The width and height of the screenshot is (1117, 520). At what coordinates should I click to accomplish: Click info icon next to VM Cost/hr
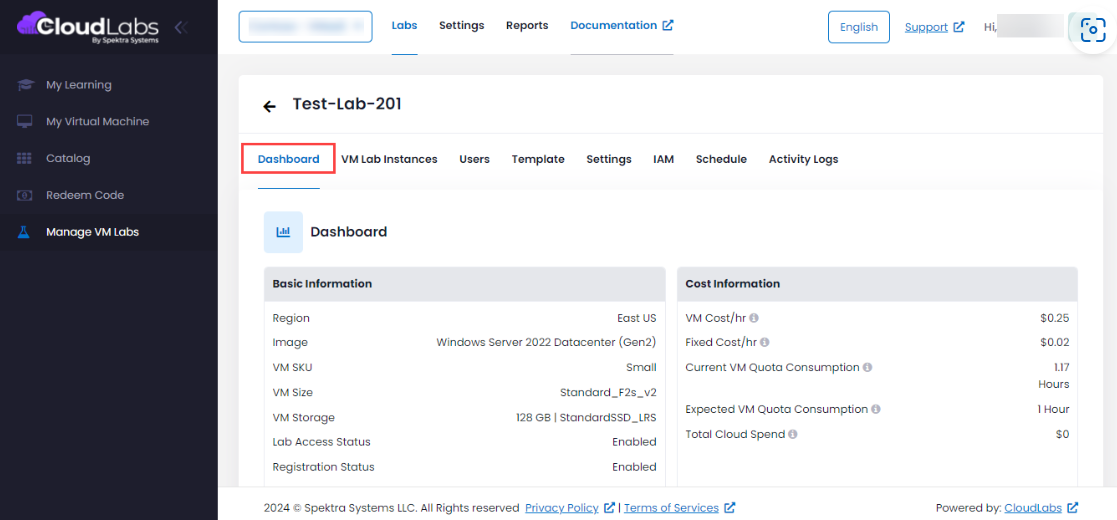pos(754,318)
